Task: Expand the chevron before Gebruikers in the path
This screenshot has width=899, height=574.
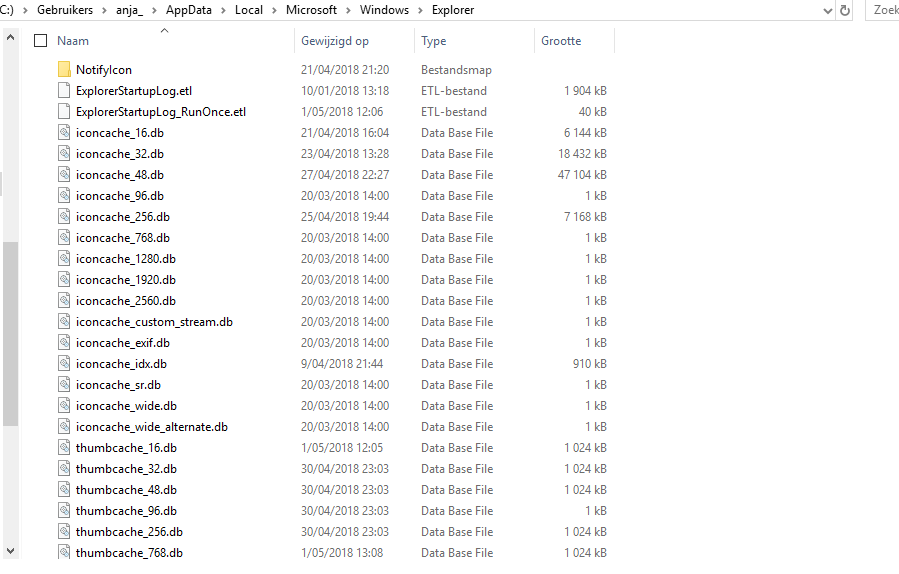Action: tap(25, 10)
